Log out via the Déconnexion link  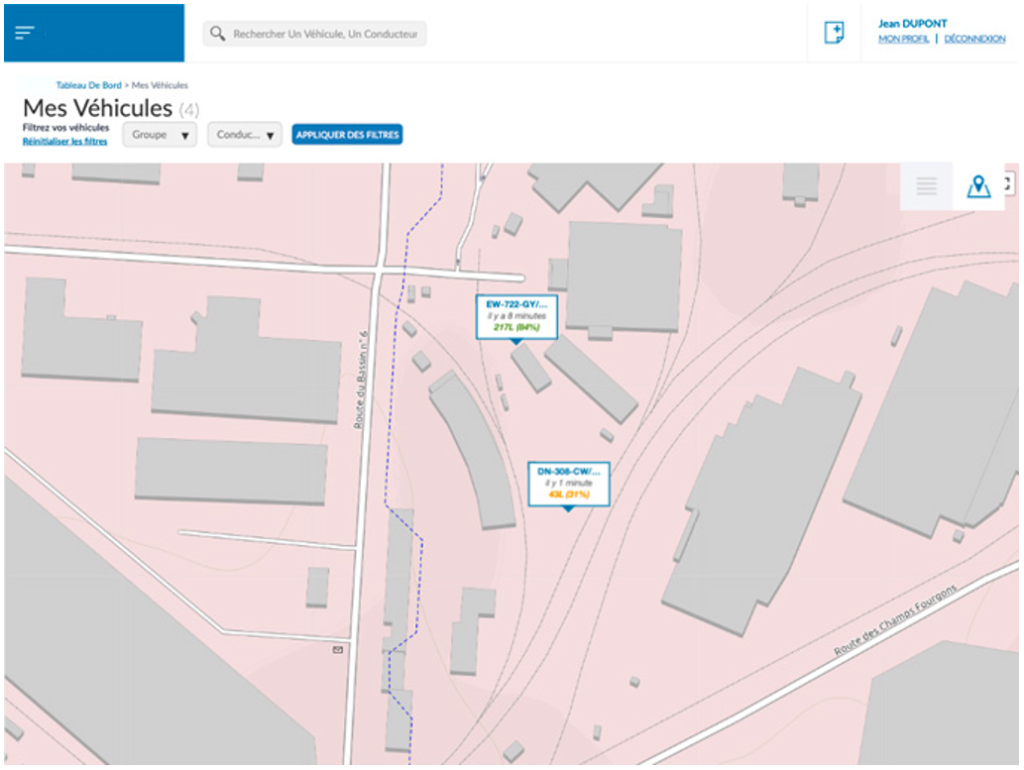coord(974,39)
